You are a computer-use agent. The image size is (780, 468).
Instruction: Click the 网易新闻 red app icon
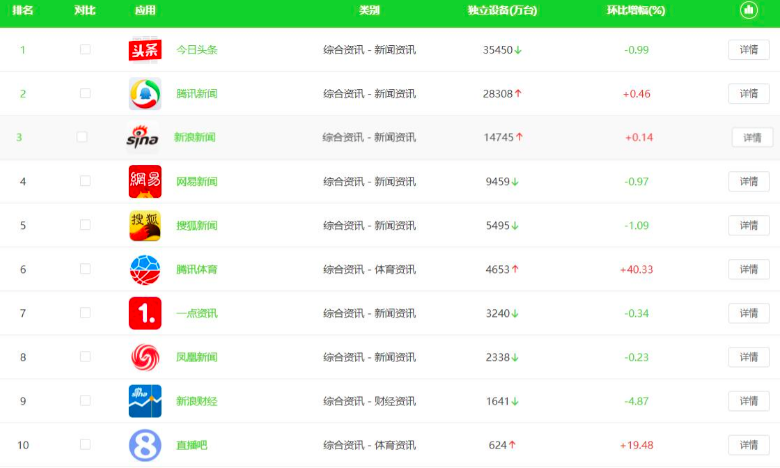tap(145, 182)
